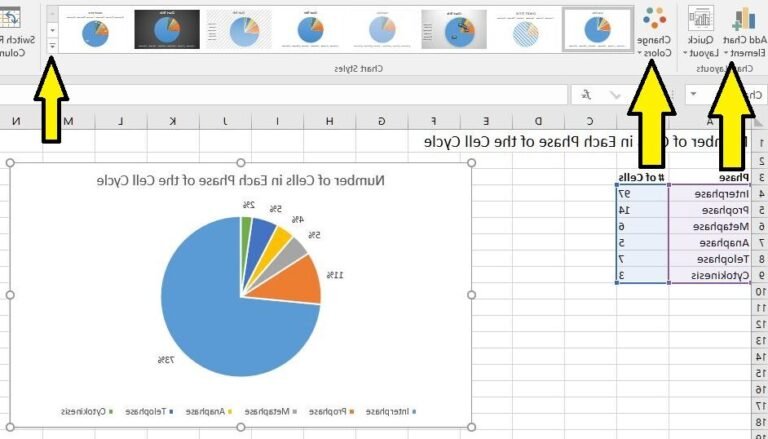Select column H header
Viewport: 768px width, 439px height.
pos(330,121)
